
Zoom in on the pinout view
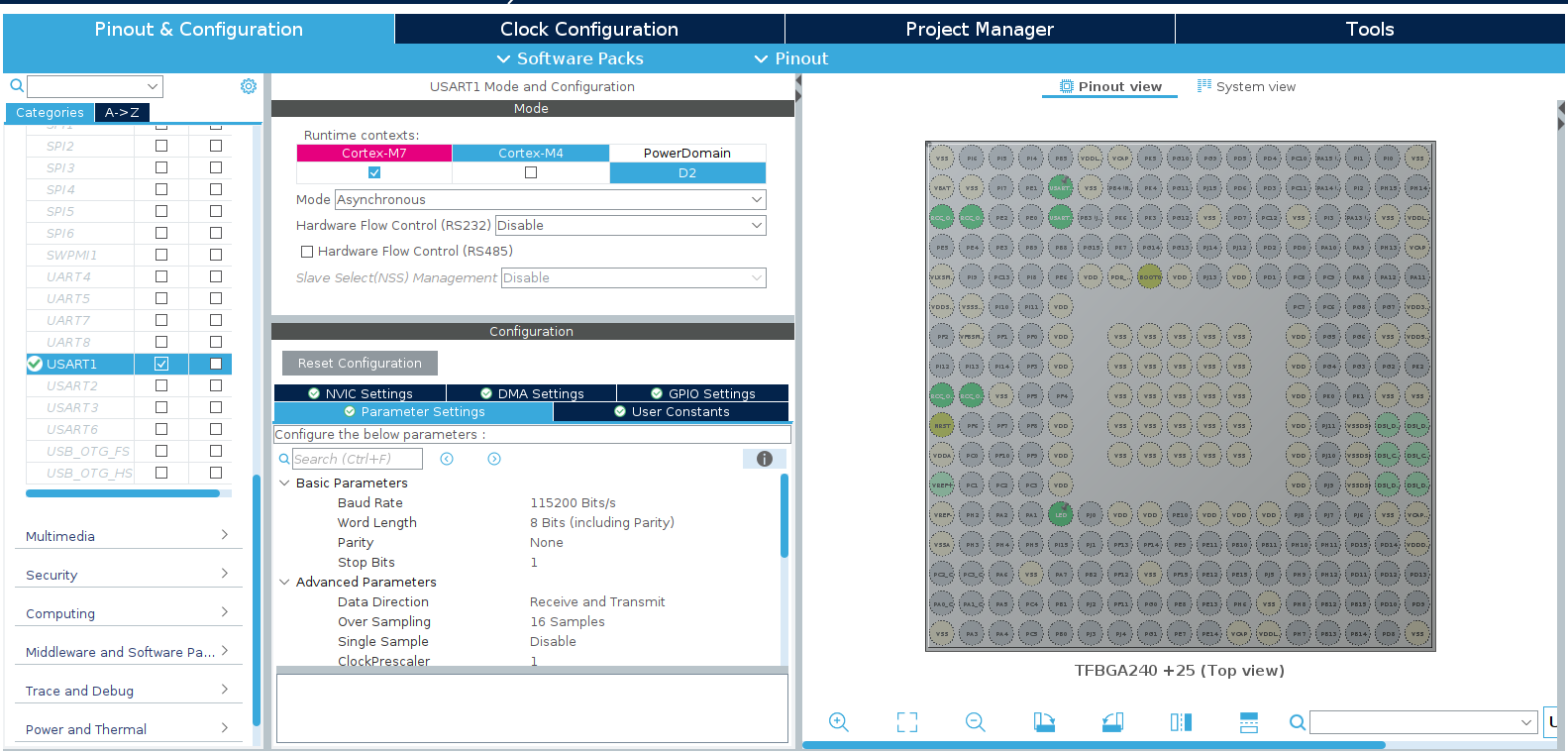[x=838, y=722]
